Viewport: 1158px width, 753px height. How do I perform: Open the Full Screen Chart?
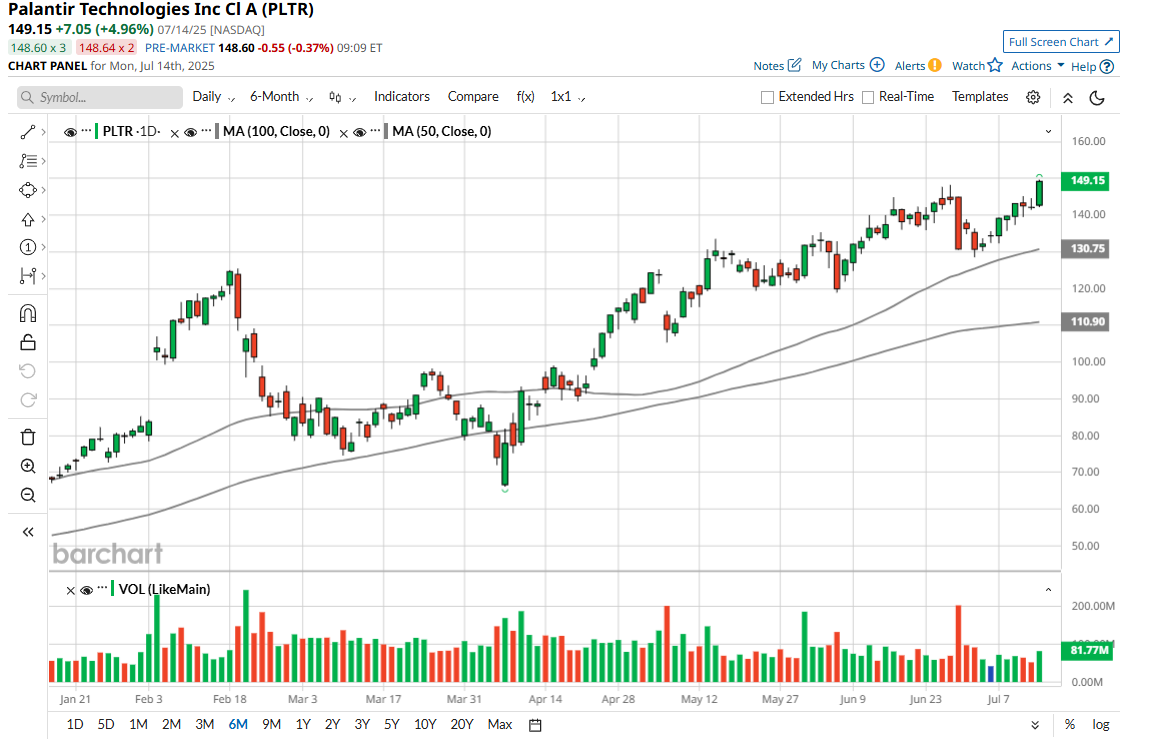[x=1061, y=42]
